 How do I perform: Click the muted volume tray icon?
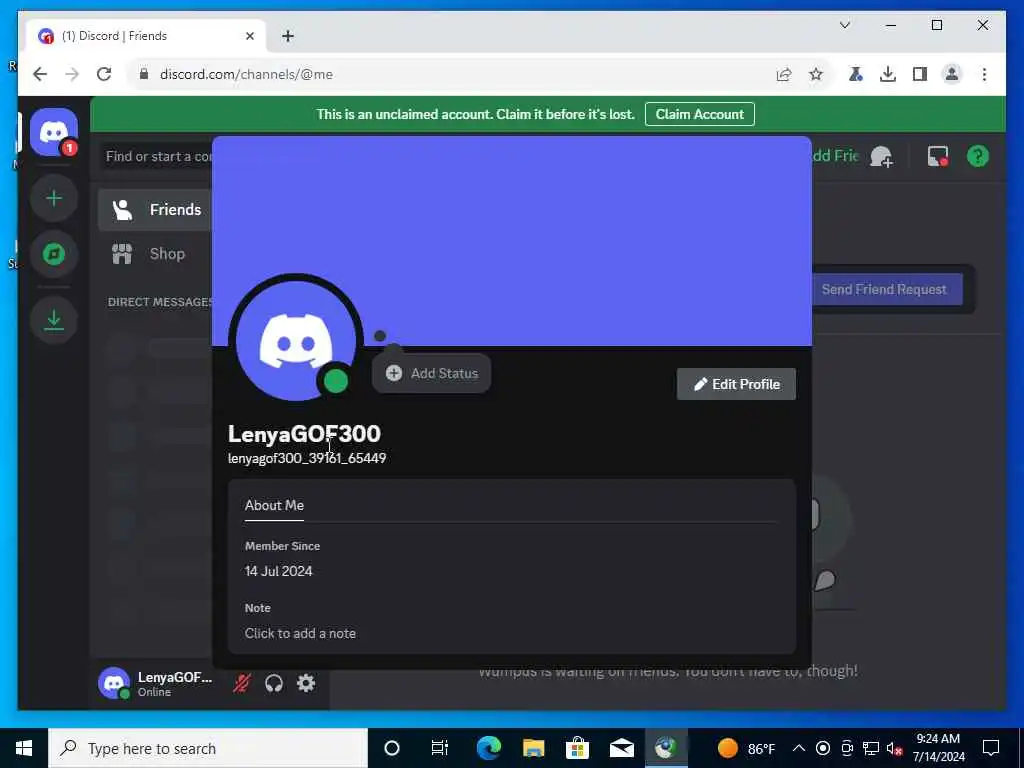tap(895, 749)
